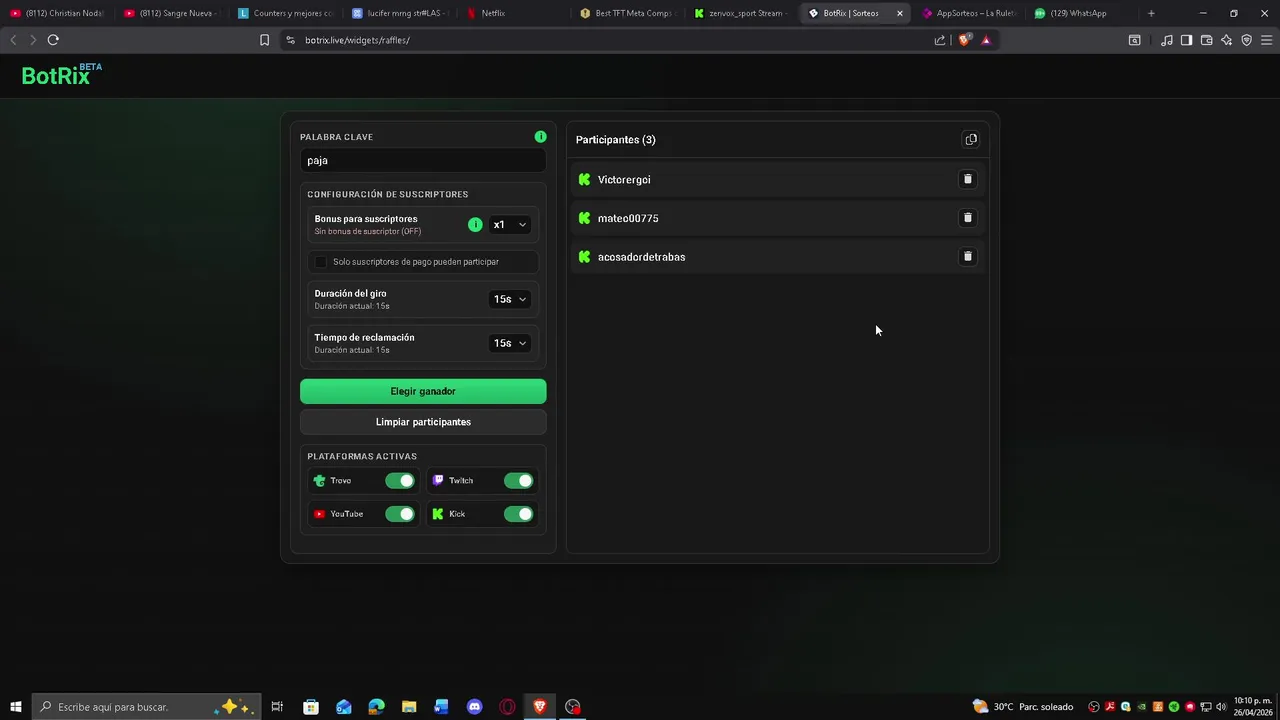Close the BotRix Sorteos tab
Image resolution: width=1280 pixels, height=720 pixels.
click(x=900, y=13)
